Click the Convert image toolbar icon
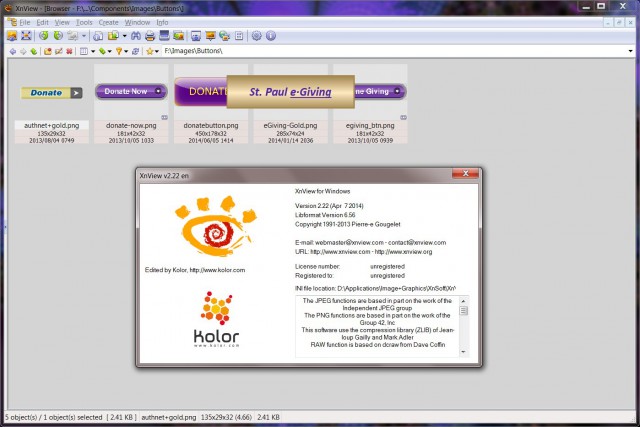 pos(98,36)
